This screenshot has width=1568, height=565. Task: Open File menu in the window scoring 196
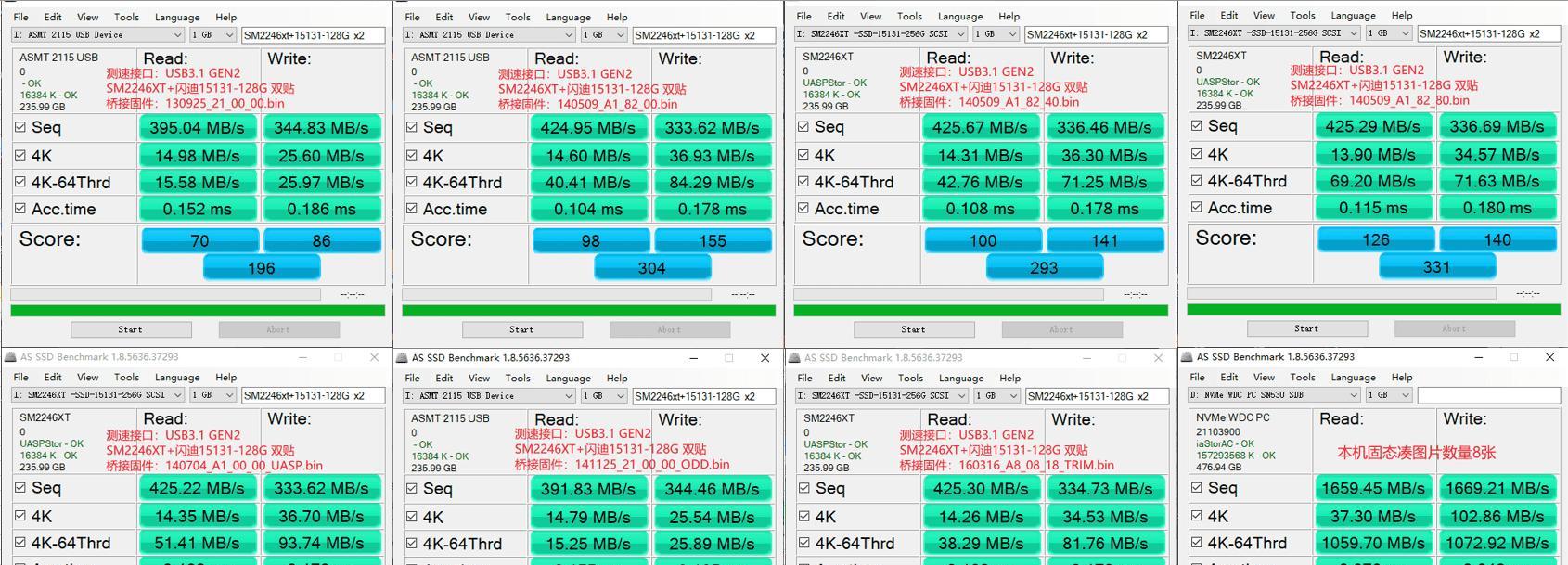coord(21,17)
